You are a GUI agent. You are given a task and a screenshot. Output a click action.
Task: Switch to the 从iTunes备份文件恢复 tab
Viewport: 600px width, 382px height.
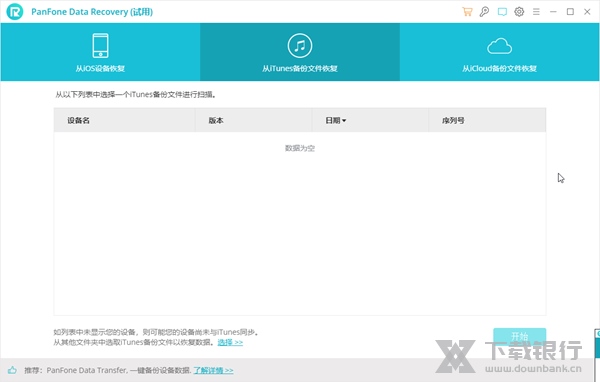point(300,52)
